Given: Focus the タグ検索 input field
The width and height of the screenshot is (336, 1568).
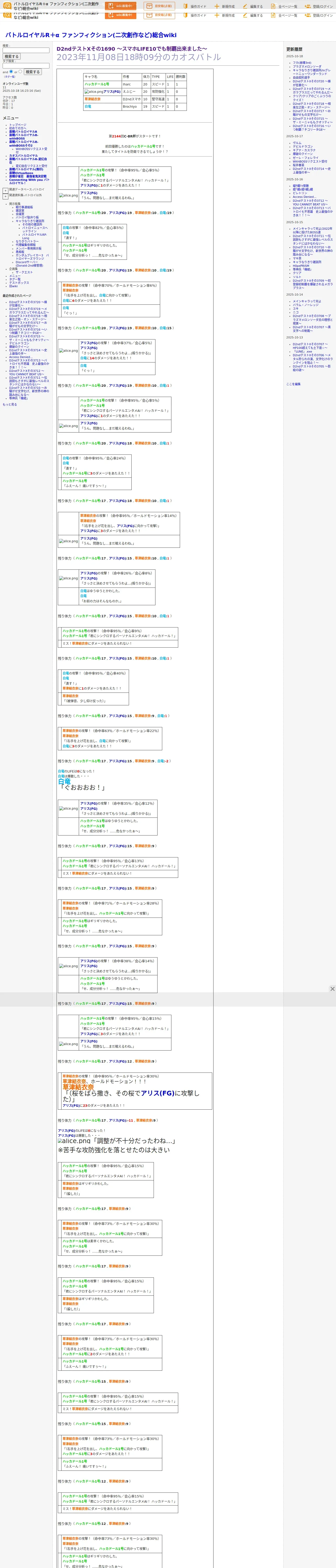Looking at the screenshot, I should 26,66.
